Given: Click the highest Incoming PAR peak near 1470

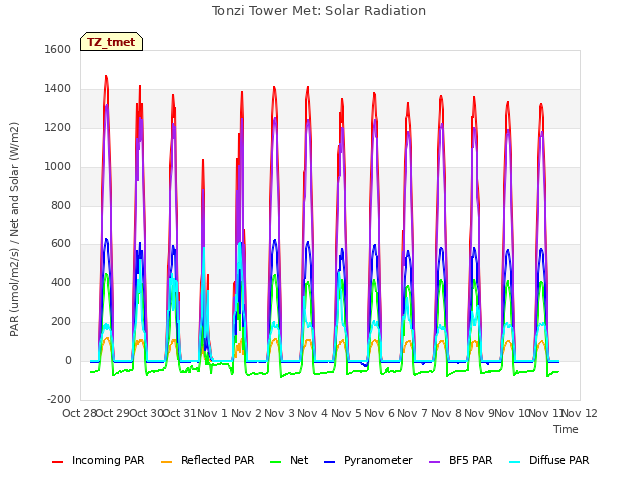Looking at the screenshot, I should click(x=106, y=76).
